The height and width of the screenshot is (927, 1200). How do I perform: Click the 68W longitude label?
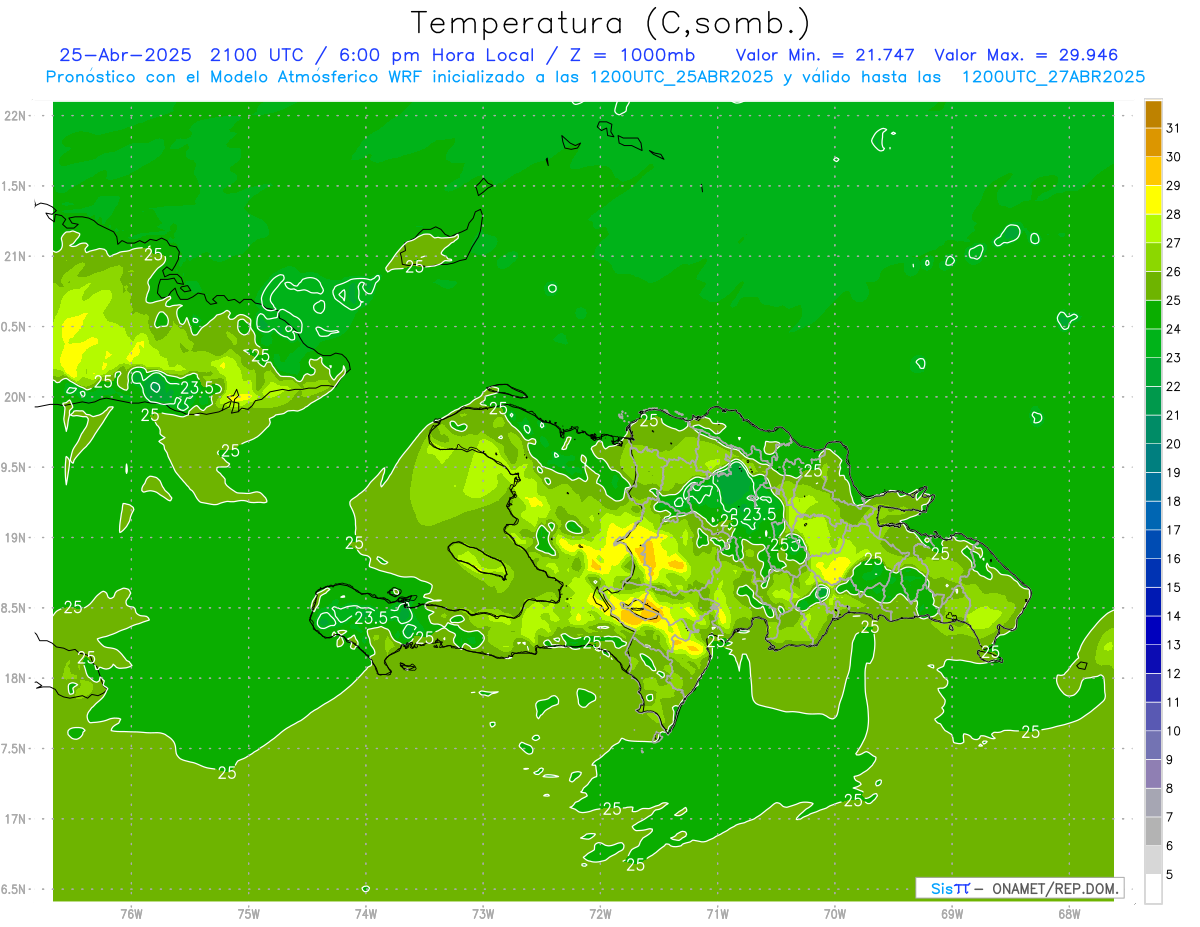click(x=1068, y=913)
